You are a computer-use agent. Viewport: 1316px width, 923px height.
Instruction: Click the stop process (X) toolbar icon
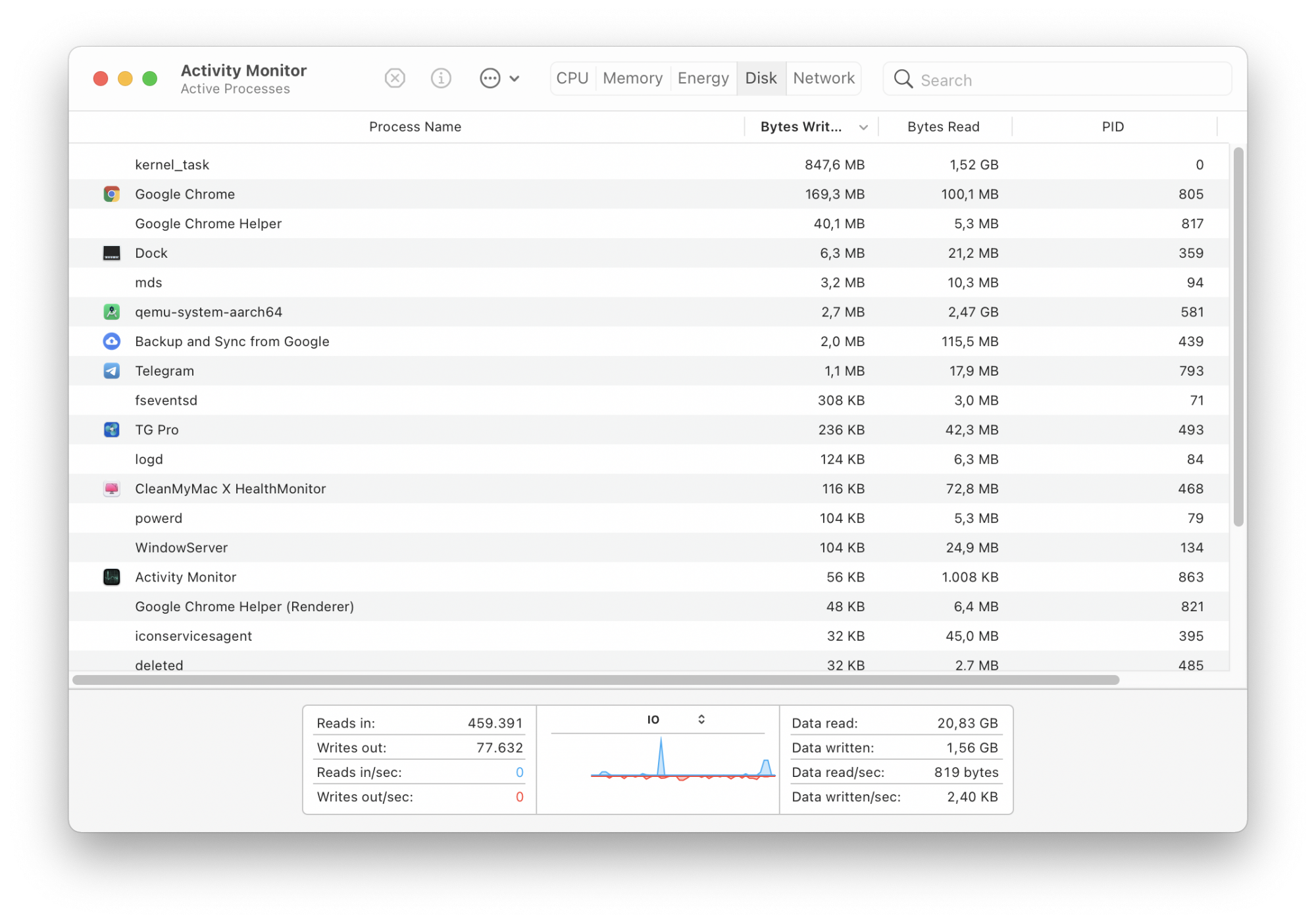[x=394, y=78]
